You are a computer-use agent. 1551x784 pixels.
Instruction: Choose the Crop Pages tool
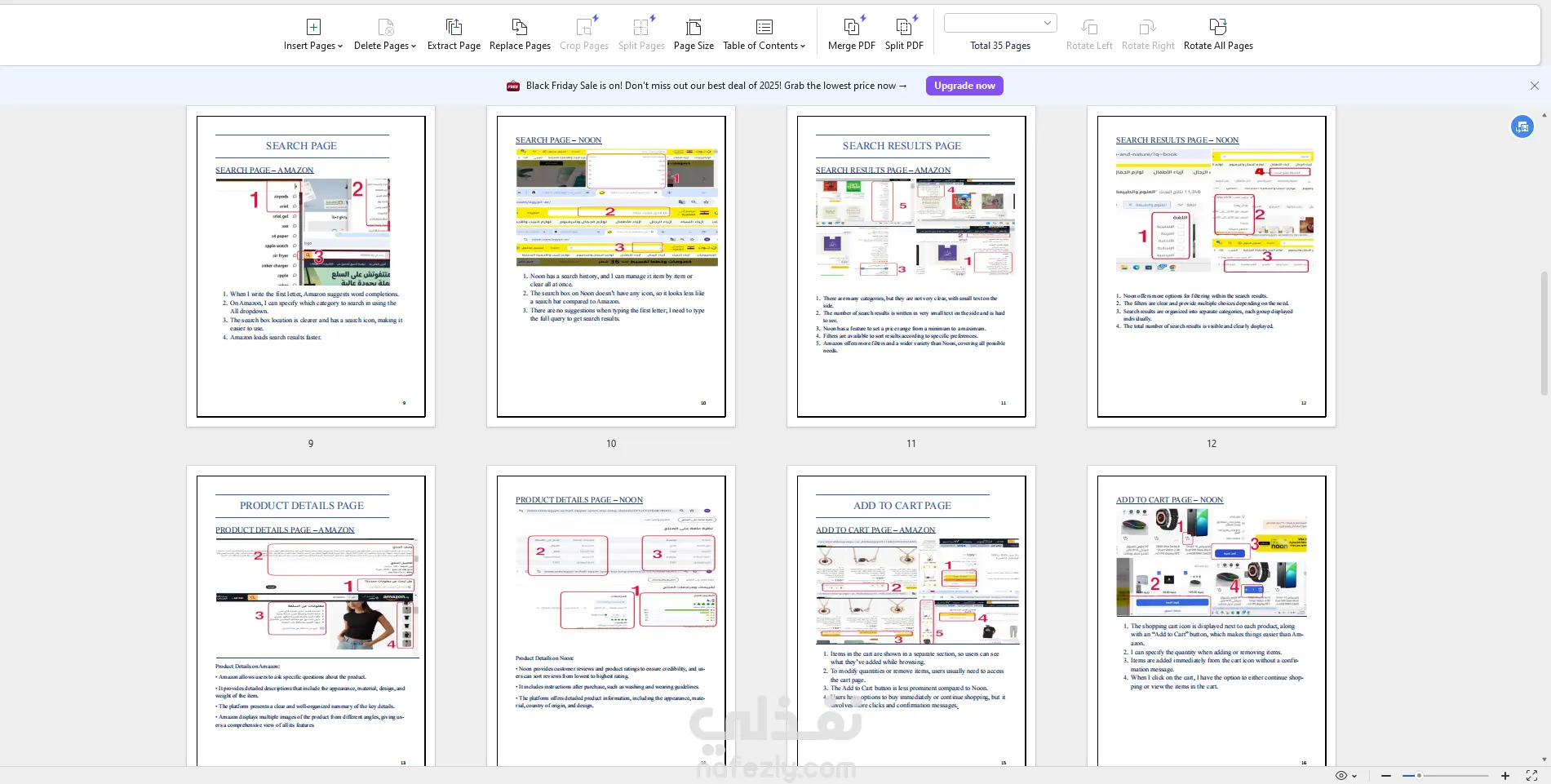point(584,35)
